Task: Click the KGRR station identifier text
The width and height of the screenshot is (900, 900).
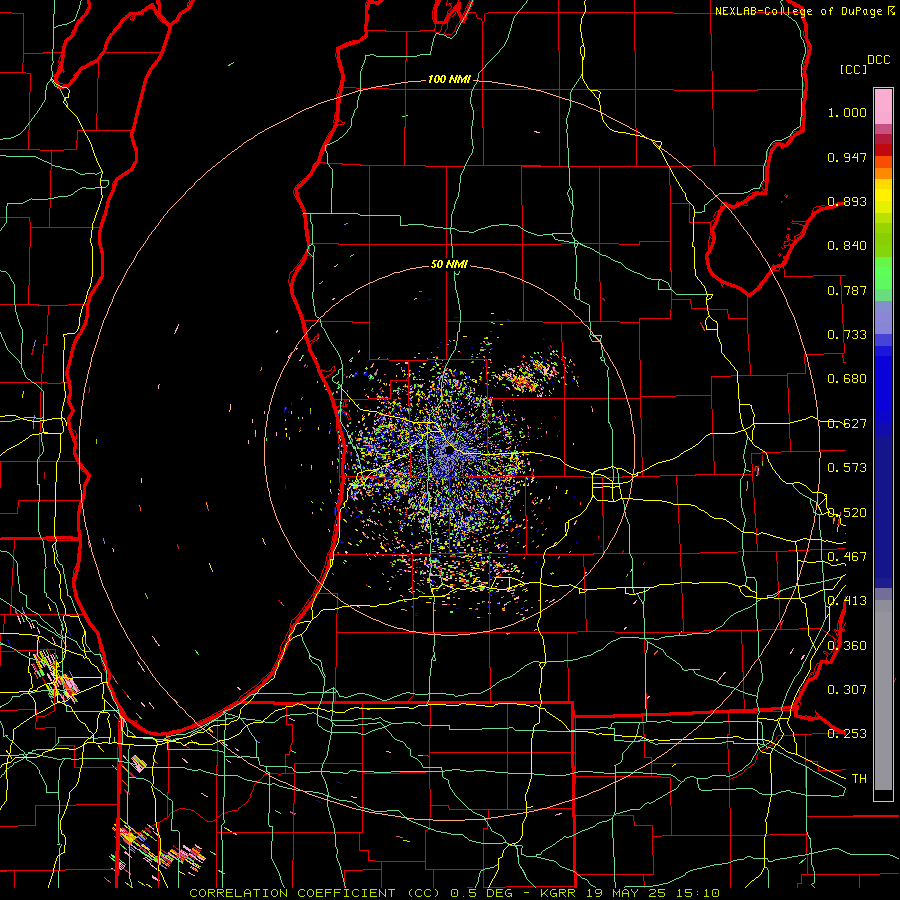Action: 557,893
